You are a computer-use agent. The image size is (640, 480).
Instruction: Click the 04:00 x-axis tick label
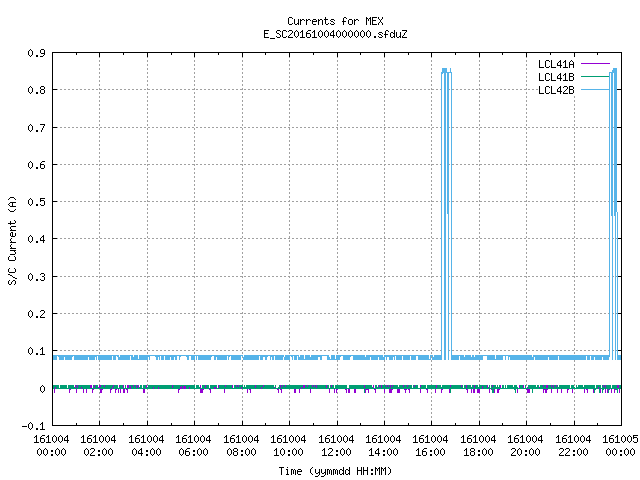[146, 446]
